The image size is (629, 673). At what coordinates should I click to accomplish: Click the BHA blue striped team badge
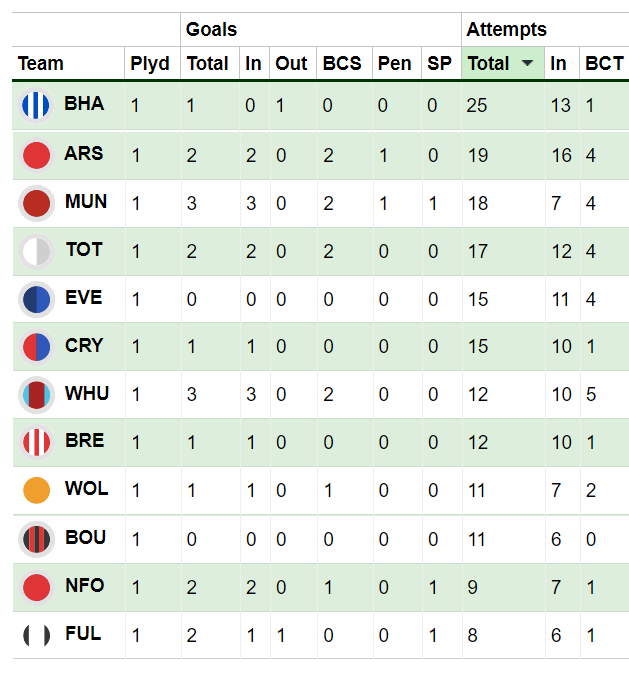tap(36, 105)
